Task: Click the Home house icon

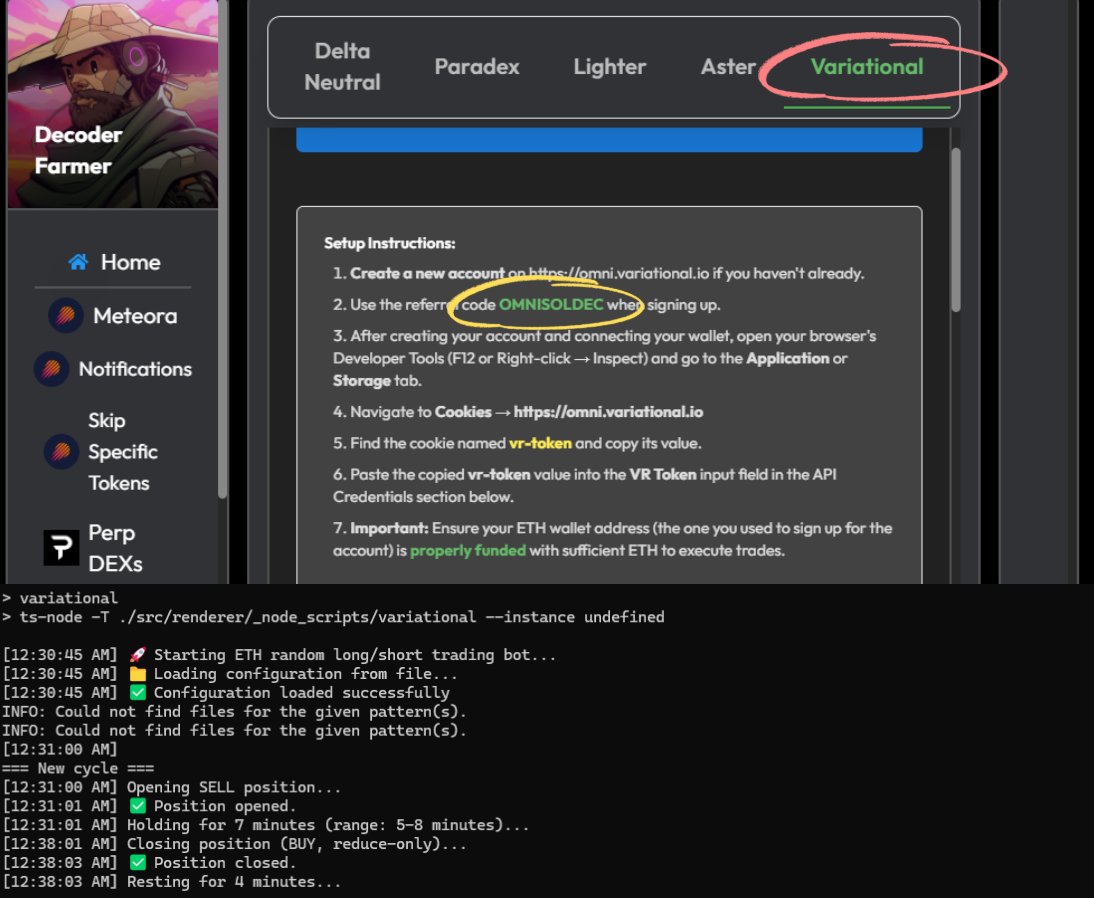Action: [78, 262]
